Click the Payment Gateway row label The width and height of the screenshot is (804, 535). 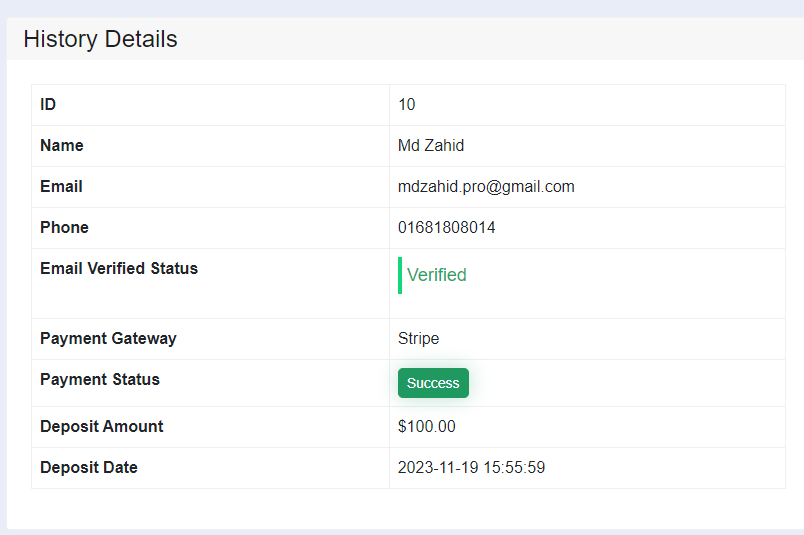108,339
